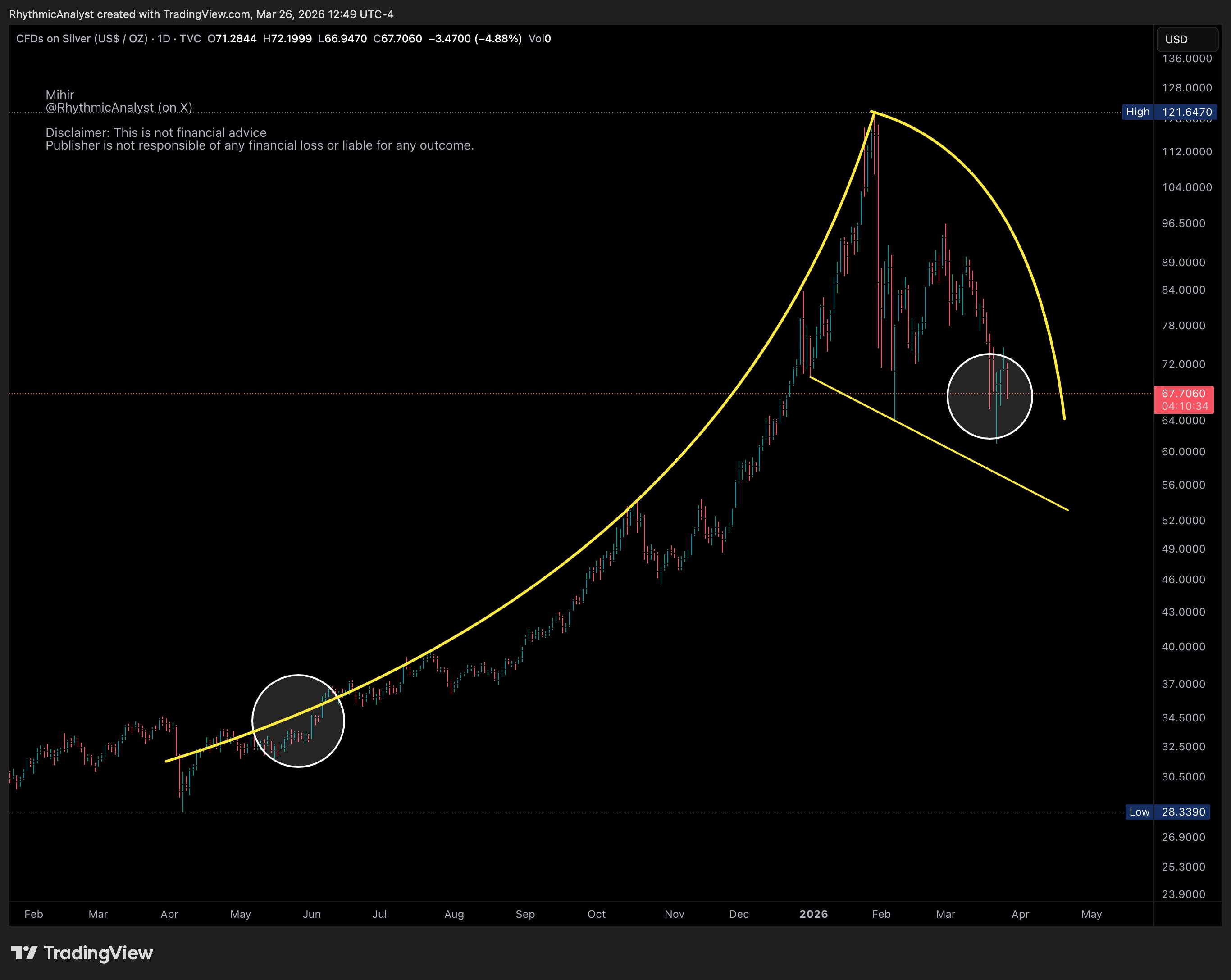Viewport: 1231px width, 980px height.
Task: Click the 2026 year marker on time axis
Action: 813,914
